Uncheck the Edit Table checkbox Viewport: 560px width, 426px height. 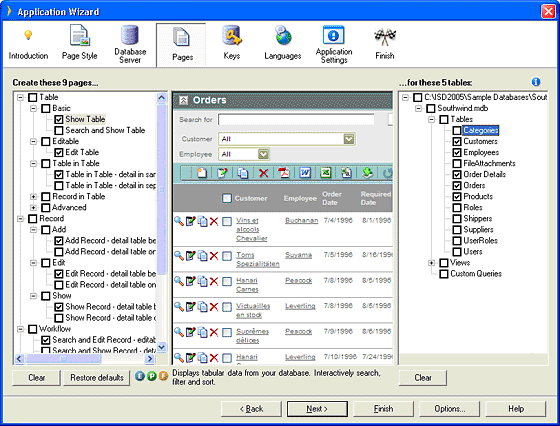coord(59,152)
